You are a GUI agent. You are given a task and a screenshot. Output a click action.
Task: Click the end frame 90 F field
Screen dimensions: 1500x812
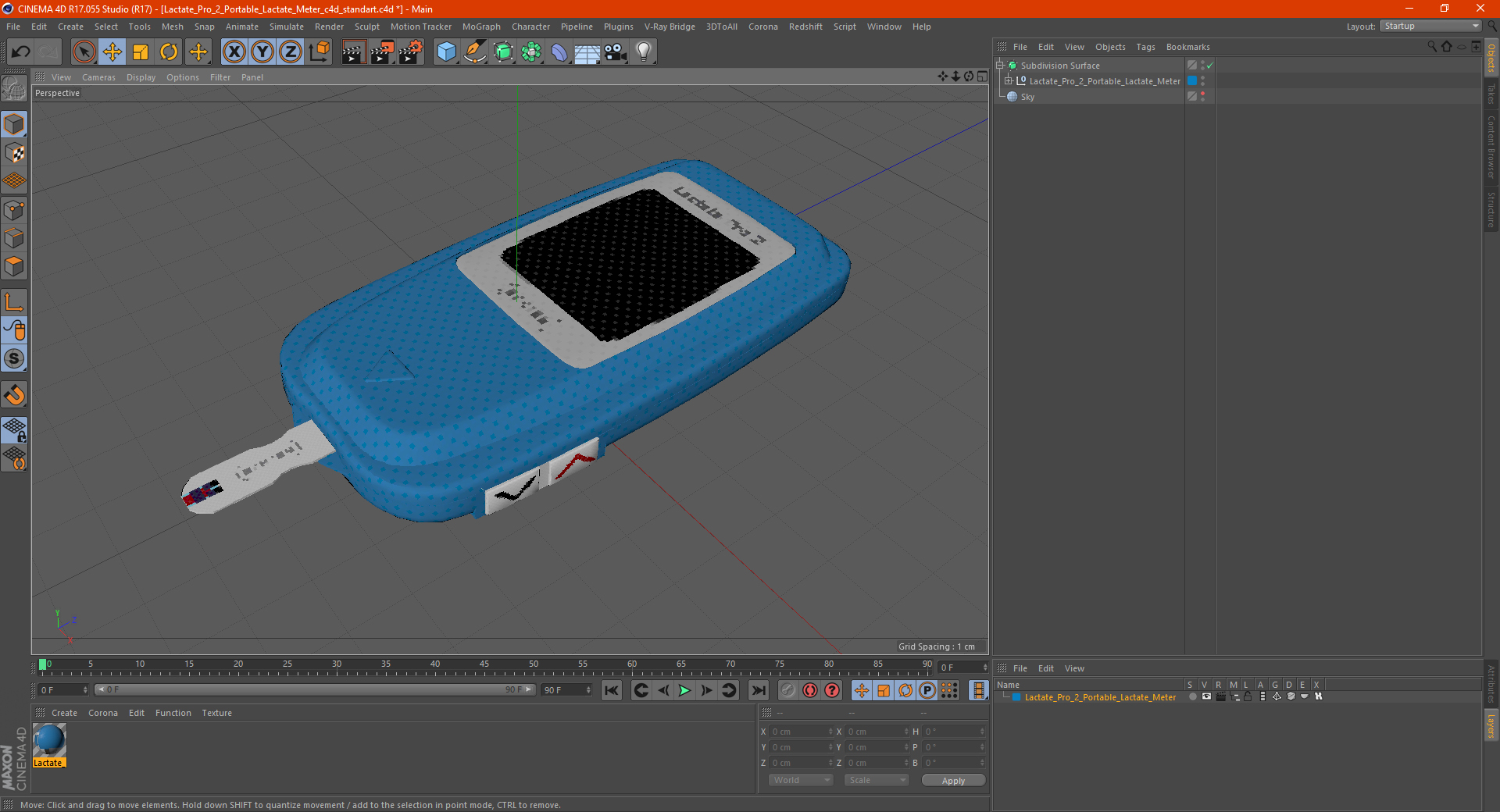click(x=566, y=690)
